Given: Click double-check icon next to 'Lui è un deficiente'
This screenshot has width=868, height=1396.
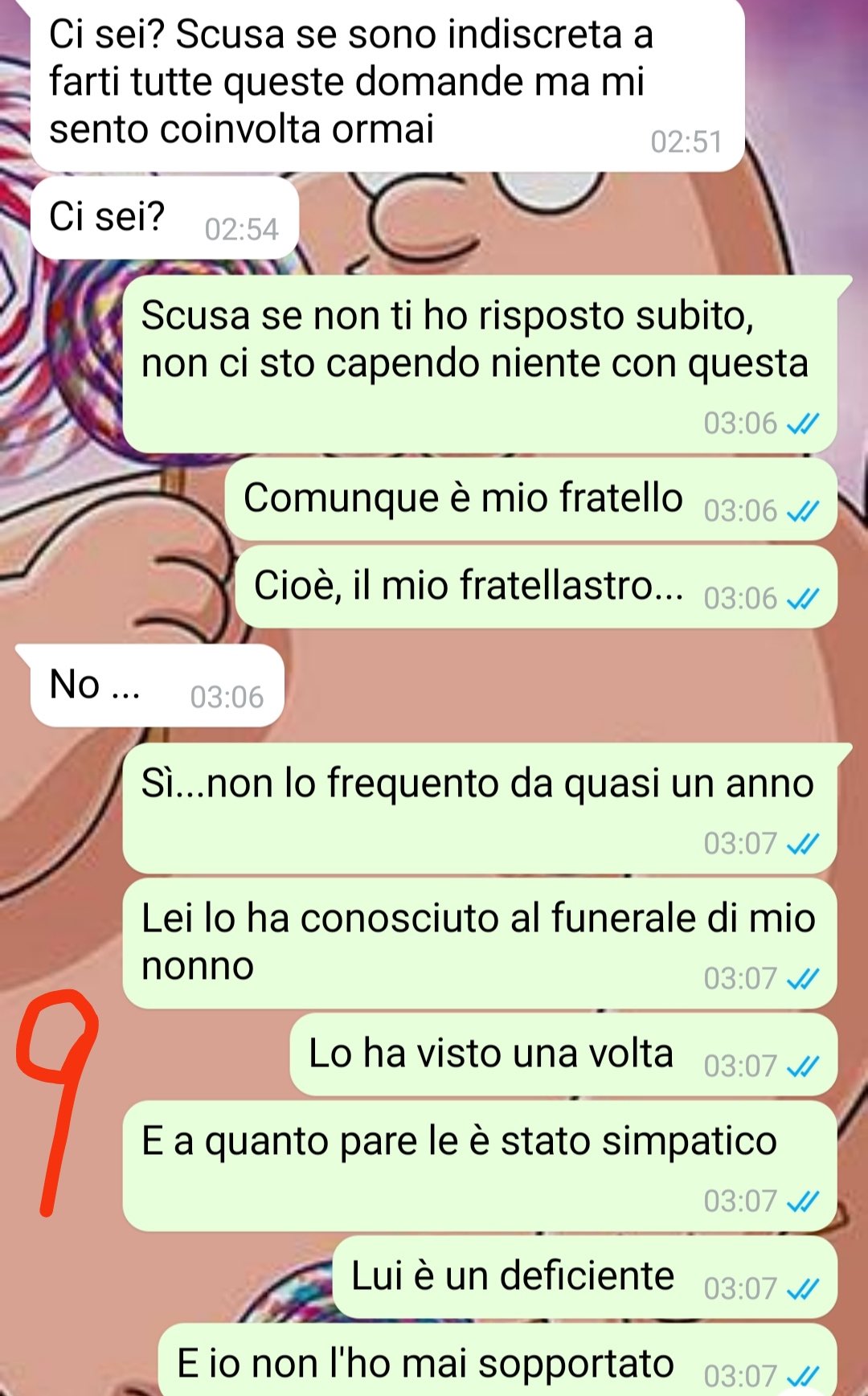Looking at the screenshot, I should (803, 1289).
